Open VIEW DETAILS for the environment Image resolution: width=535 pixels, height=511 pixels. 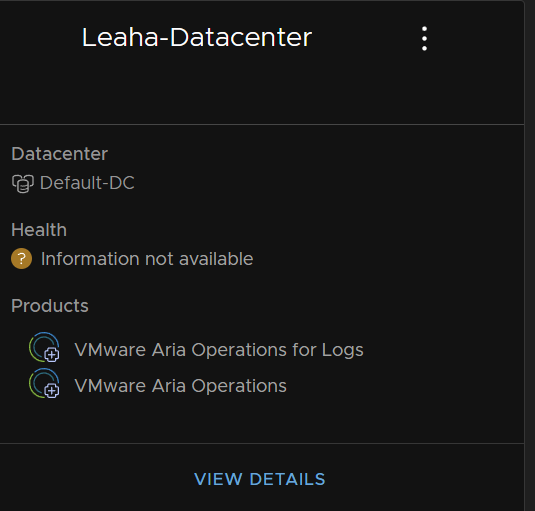tap(260, 479)
